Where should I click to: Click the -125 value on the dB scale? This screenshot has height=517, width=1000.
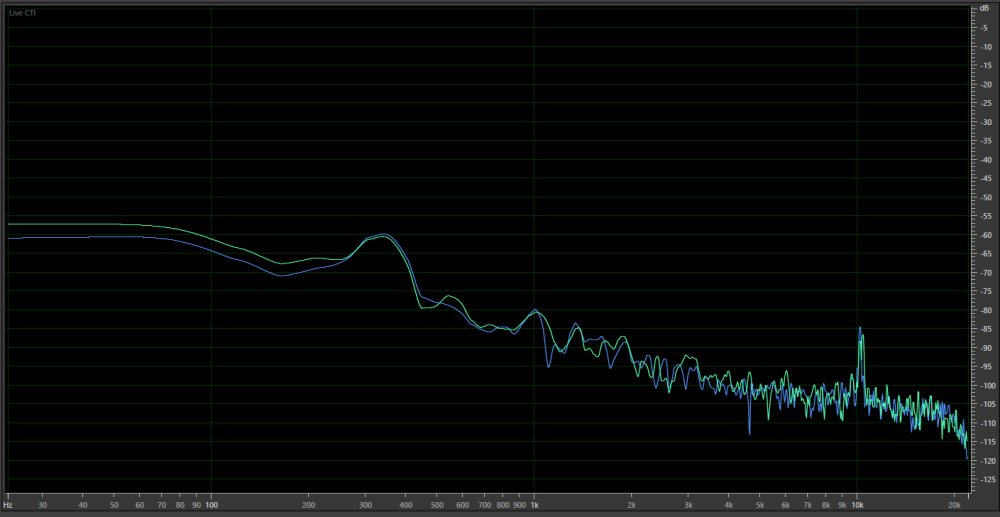985,480
